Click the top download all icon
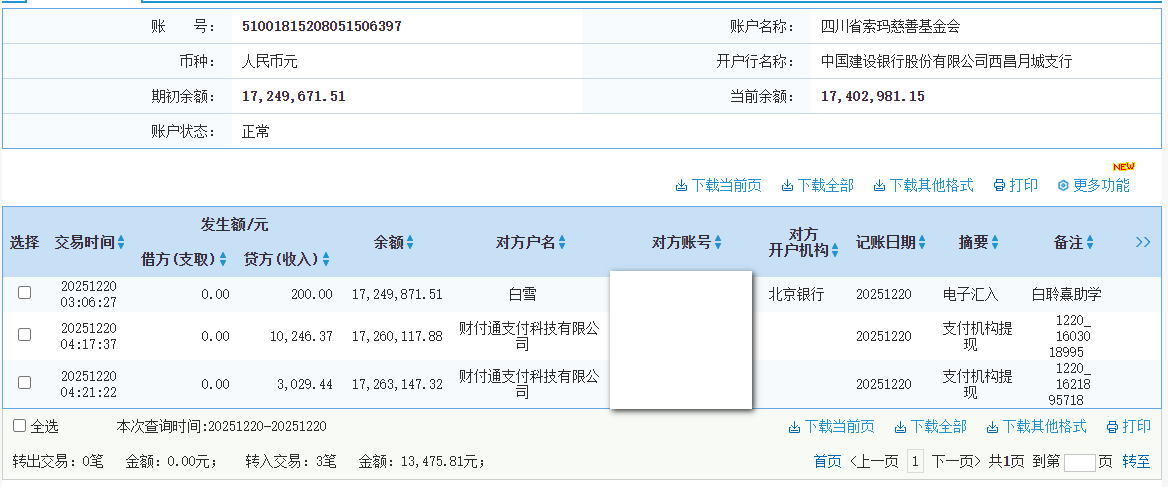The height and width of the screenshot is (487, 1168). [787, 186]
